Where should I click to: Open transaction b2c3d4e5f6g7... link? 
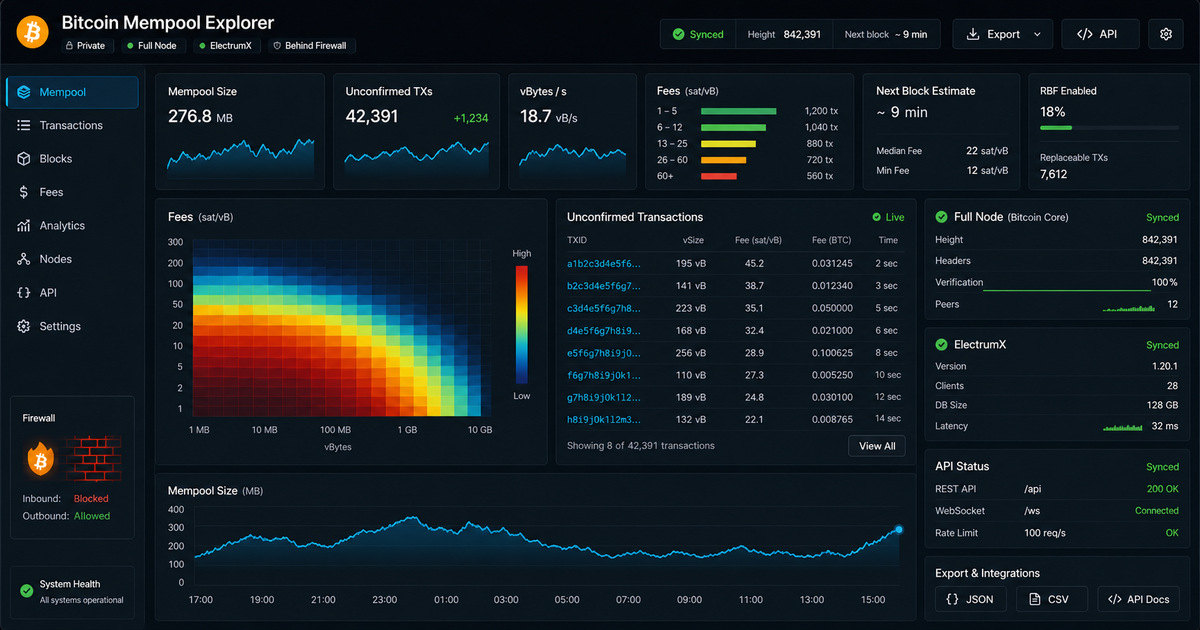(604, 286)
